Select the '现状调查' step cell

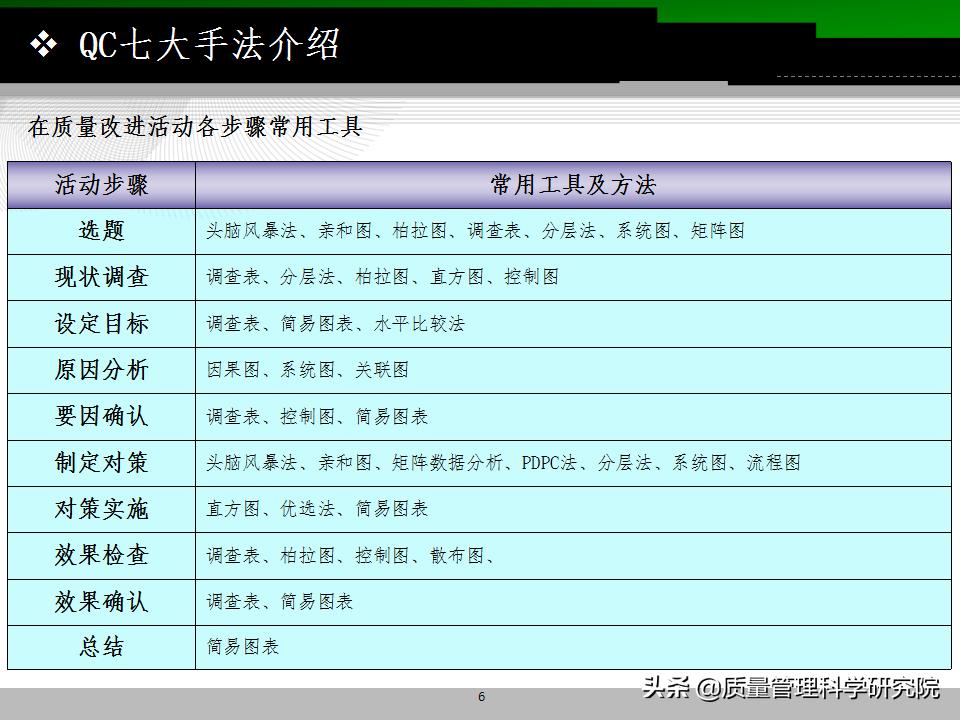tap(102, 277)
